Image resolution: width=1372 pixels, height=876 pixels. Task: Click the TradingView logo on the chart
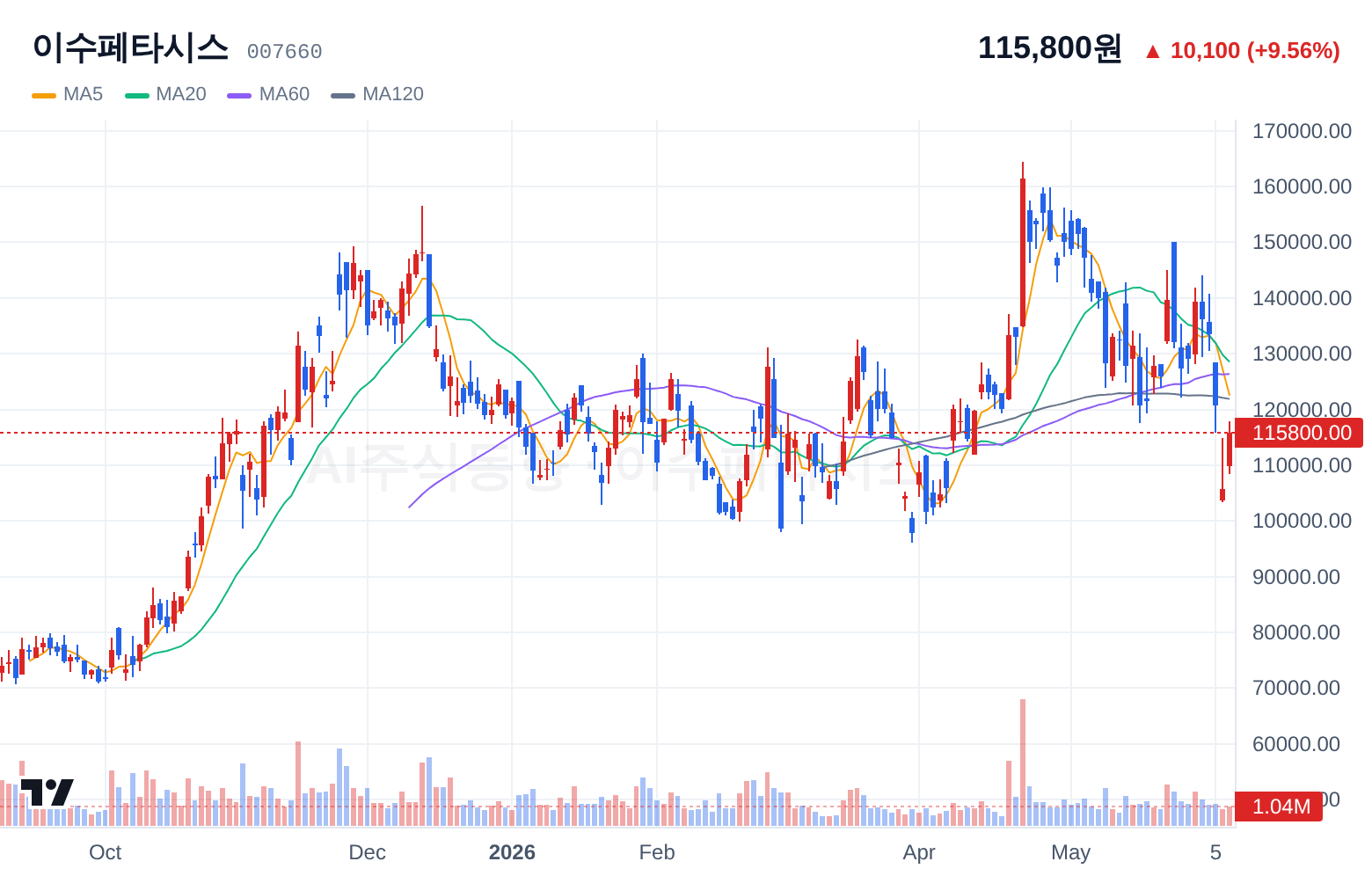click(47, 792)
